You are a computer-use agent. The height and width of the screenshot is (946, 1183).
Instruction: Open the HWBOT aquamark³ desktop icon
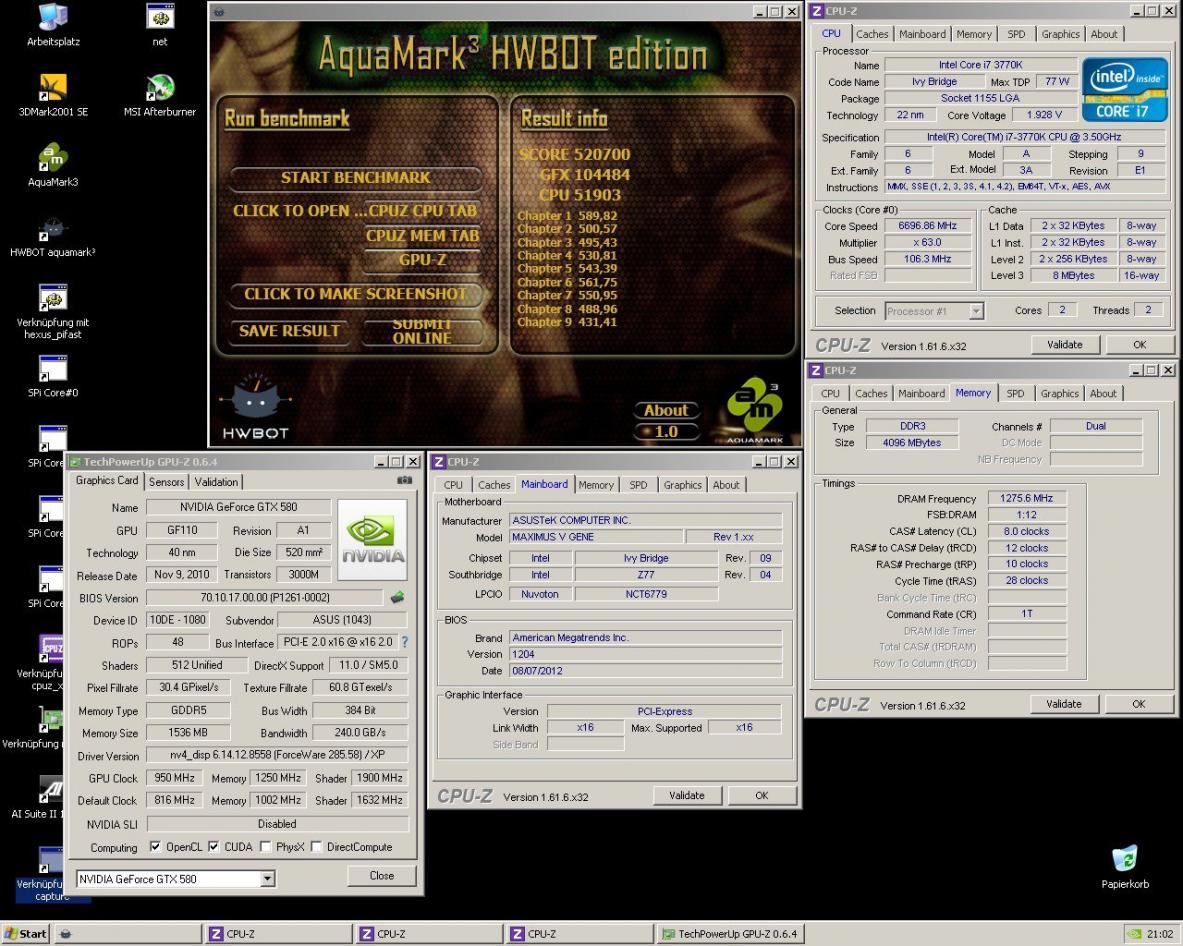(x=53, y=235)
